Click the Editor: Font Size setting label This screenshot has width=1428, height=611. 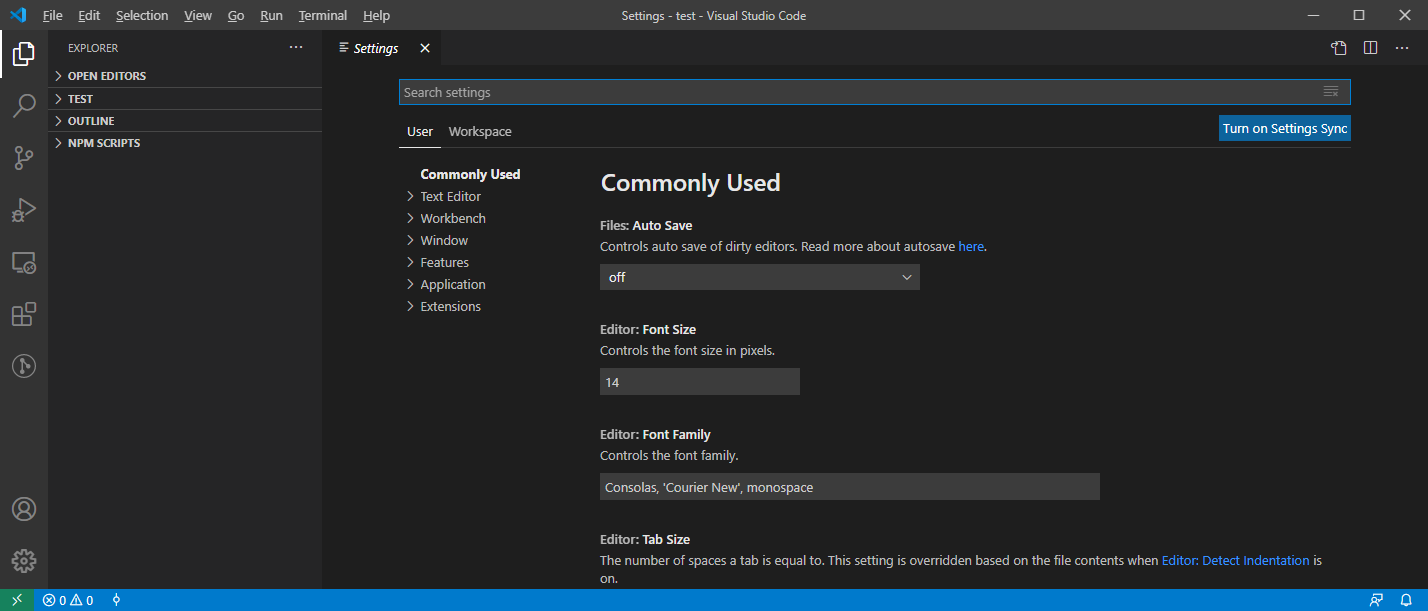648,329
